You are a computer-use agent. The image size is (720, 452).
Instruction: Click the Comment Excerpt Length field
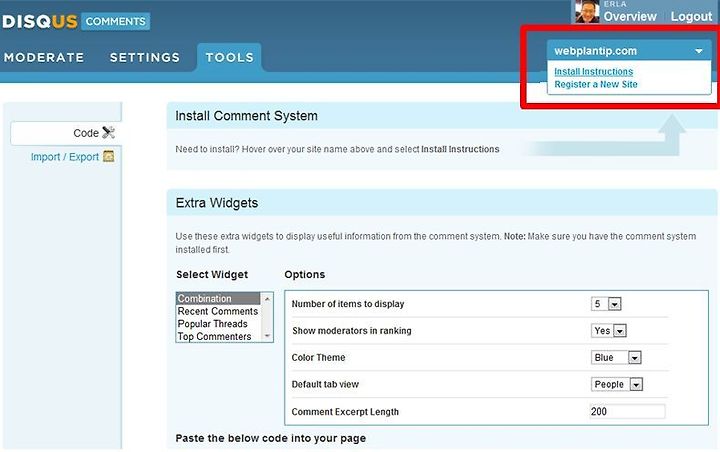(x=627, y=411)
